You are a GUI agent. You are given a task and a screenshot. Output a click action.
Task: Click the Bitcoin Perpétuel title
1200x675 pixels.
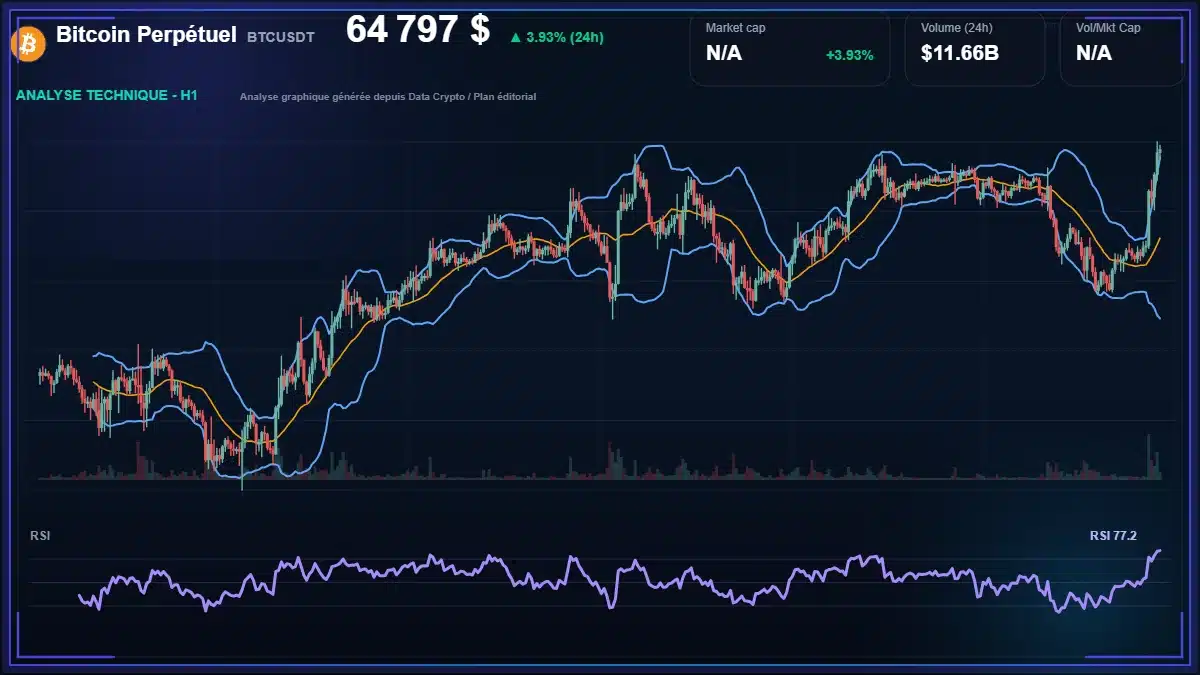tap(146, 35)
